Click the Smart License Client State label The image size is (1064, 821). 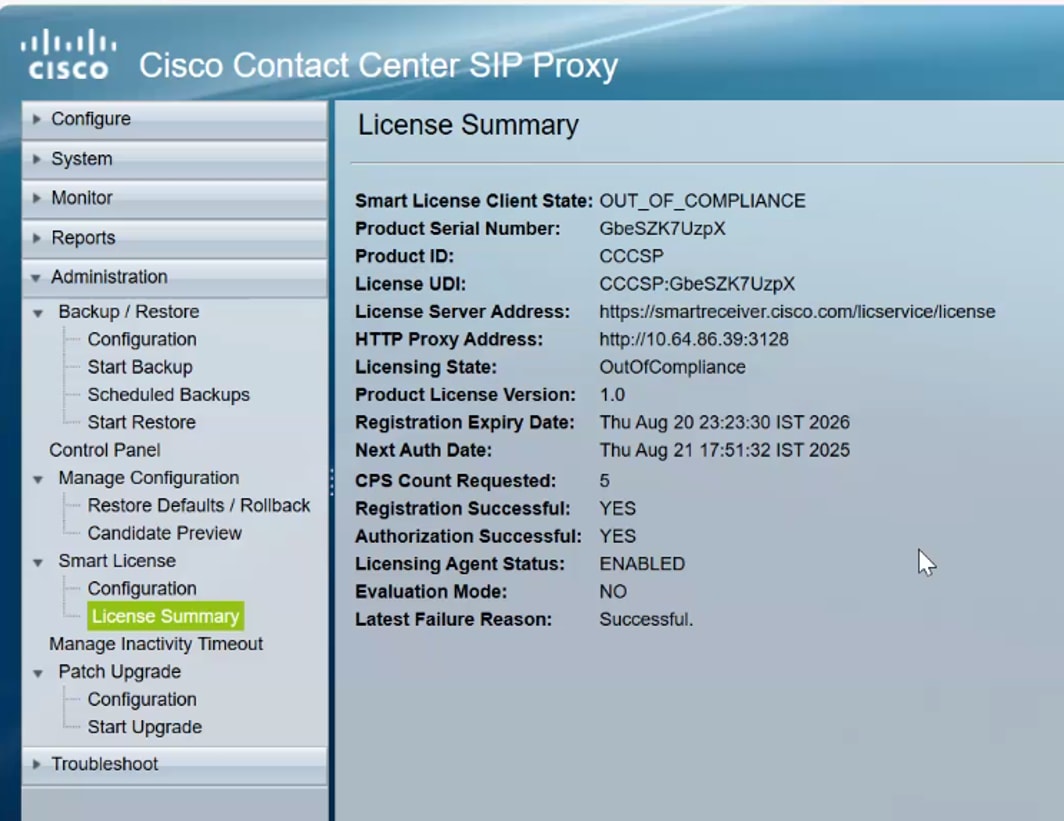tap(474, 201)
